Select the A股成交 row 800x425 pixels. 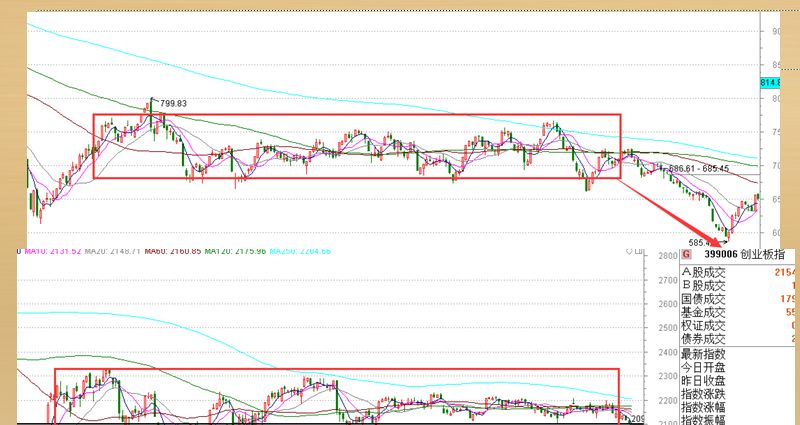738,272
